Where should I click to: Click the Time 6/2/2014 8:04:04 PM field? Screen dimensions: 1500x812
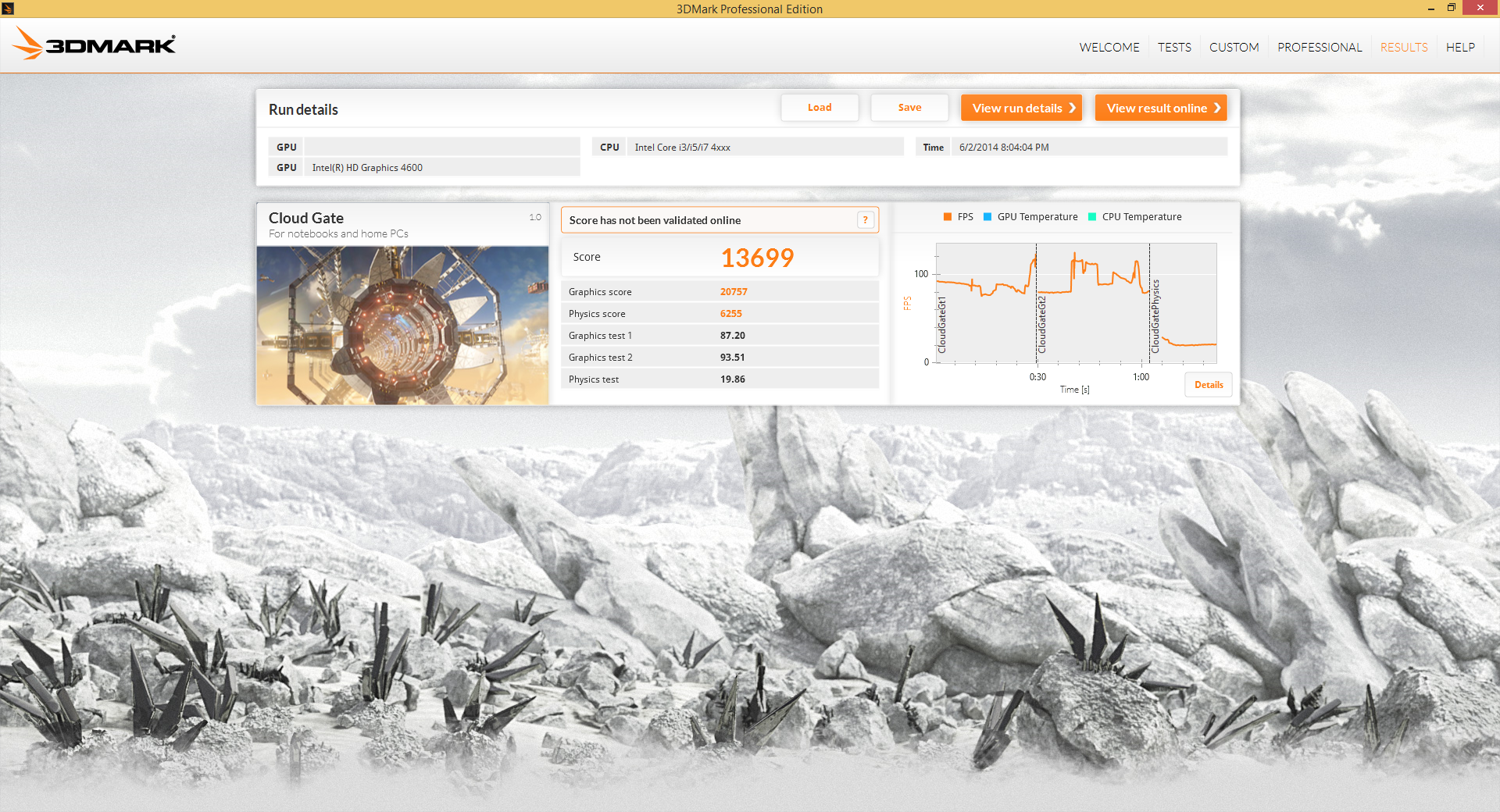coord(1089,147)
